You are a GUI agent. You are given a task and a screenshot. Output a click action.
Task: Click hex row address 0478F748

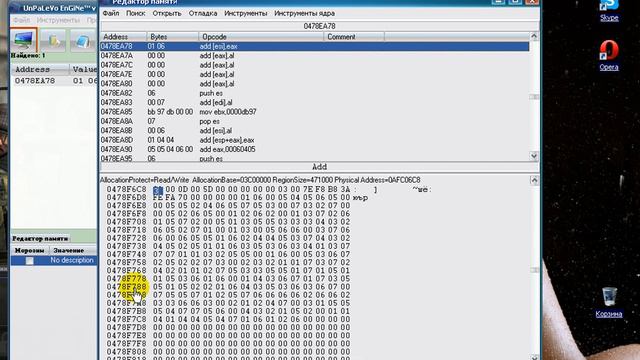pos(126,254)
